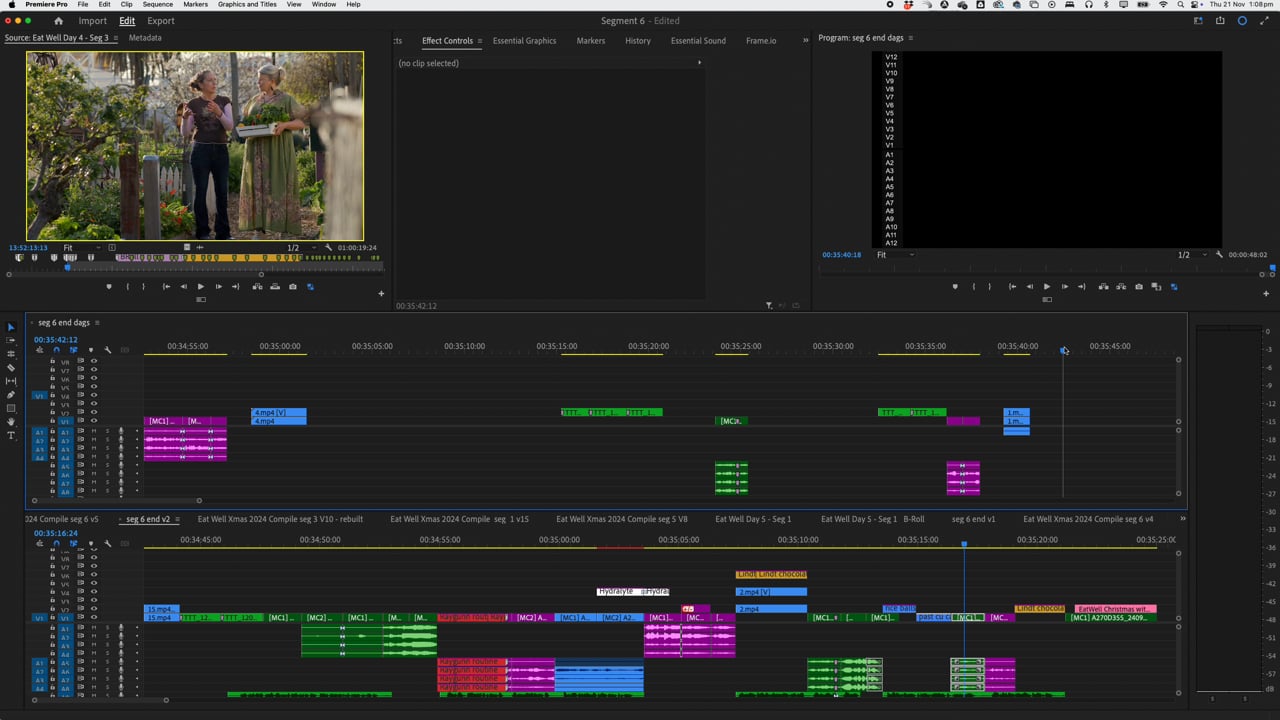
Task: Open the Source monitor Fit zoom dropdown
Action: coord(82,248)
